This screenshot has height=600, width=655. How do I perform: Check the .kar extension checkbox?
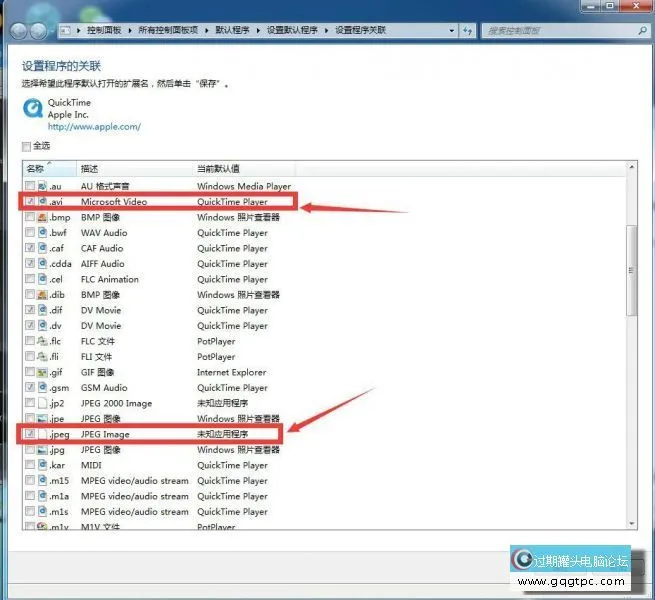(30, 465)
